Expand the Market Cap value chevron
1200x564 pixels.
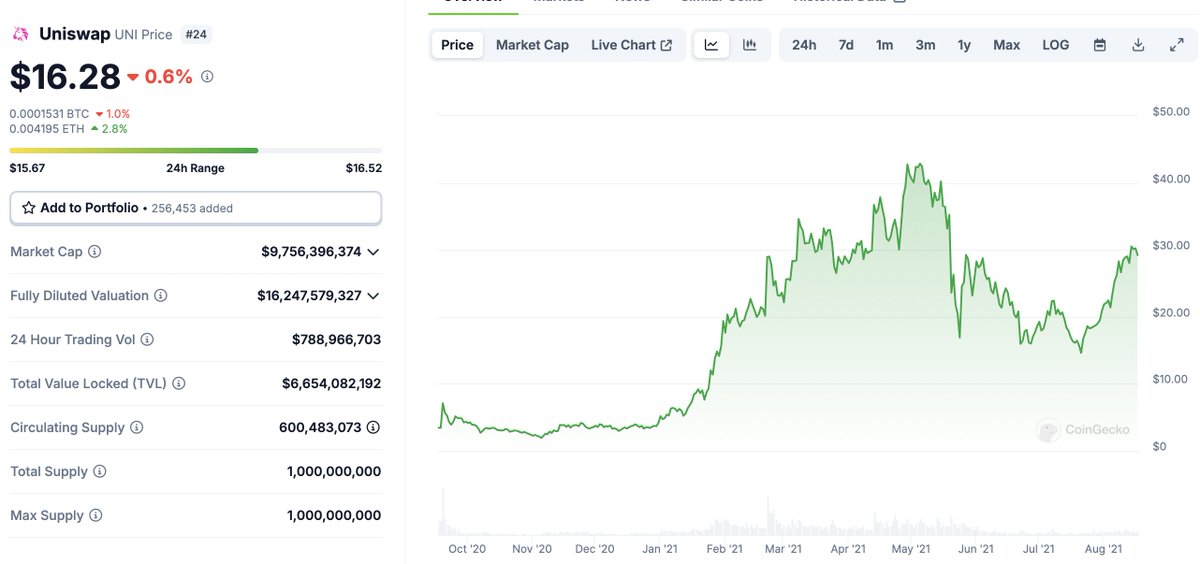coord(373,252)
